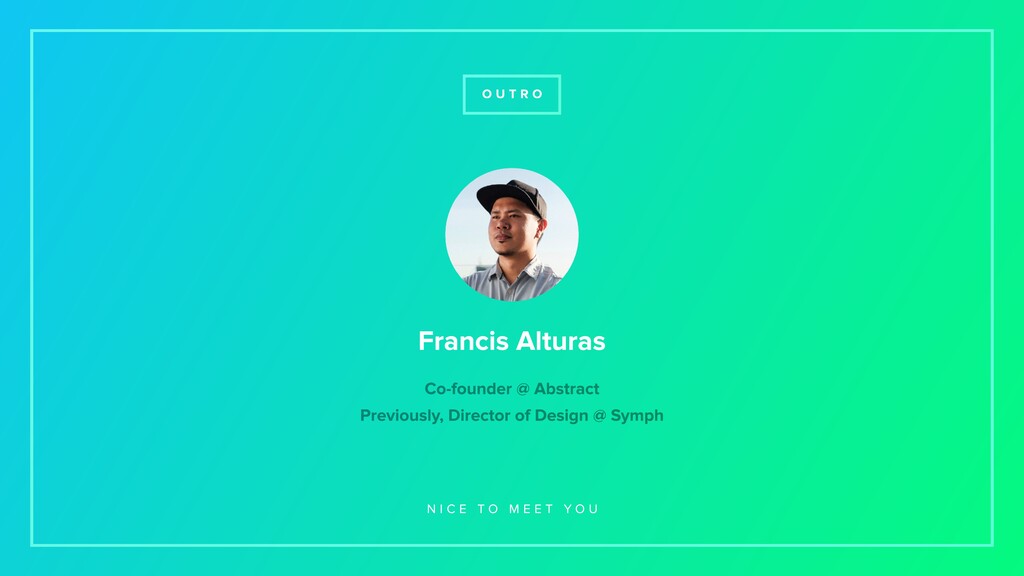Open the Abstract company name
The image size is (1024, 576).
tap(566, 389)
